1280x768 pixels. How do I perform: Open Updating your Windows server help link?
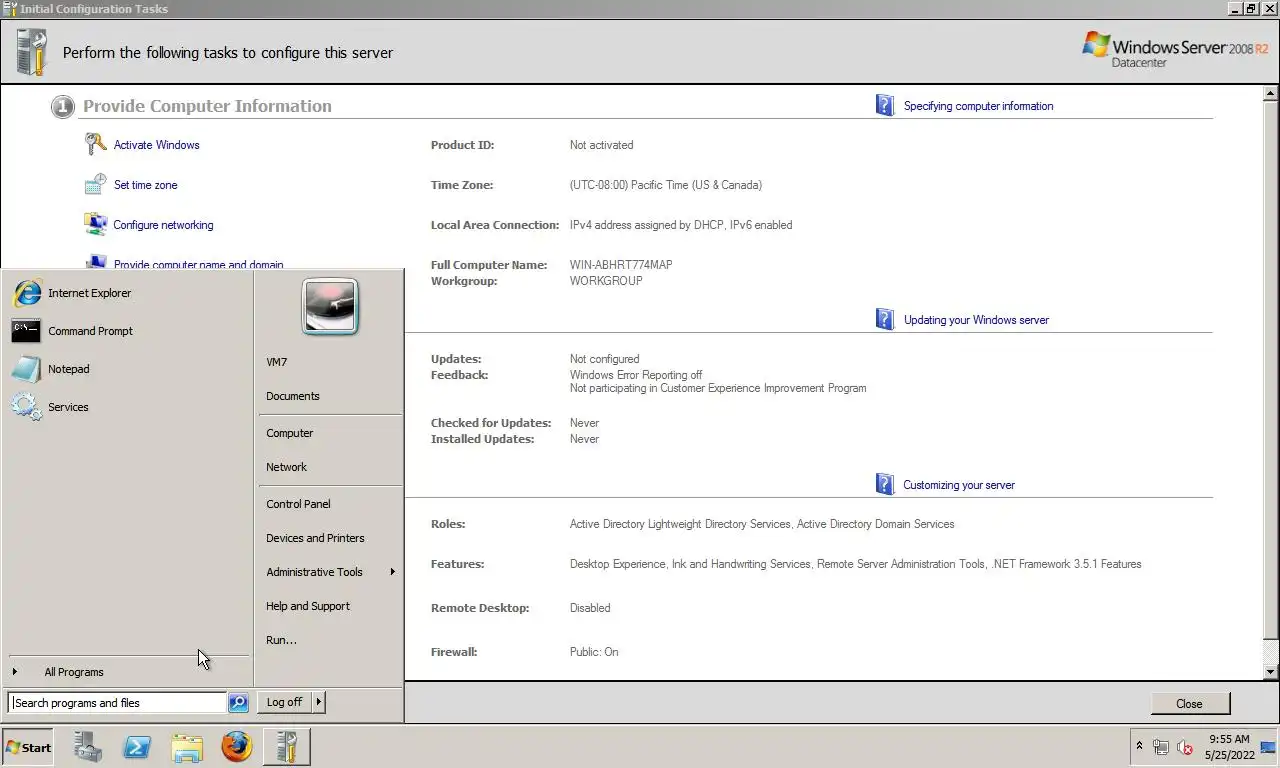pyautogui.click(x=976, y=320)
